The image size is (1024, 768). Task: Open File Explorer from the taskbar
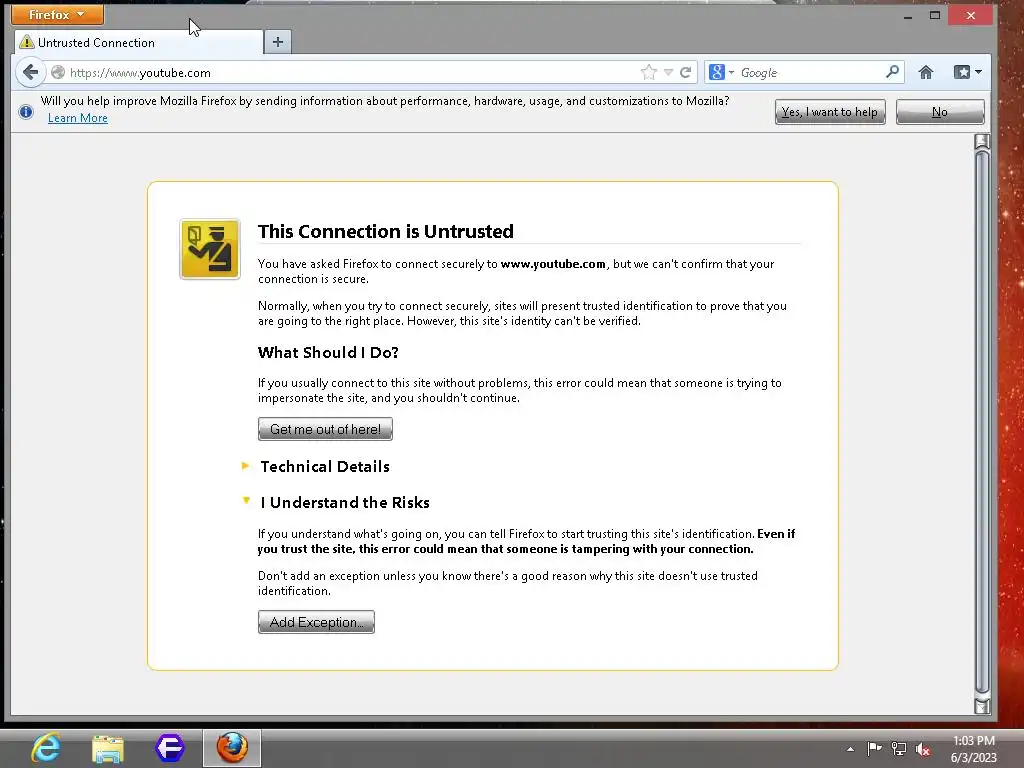coord(108,748)
